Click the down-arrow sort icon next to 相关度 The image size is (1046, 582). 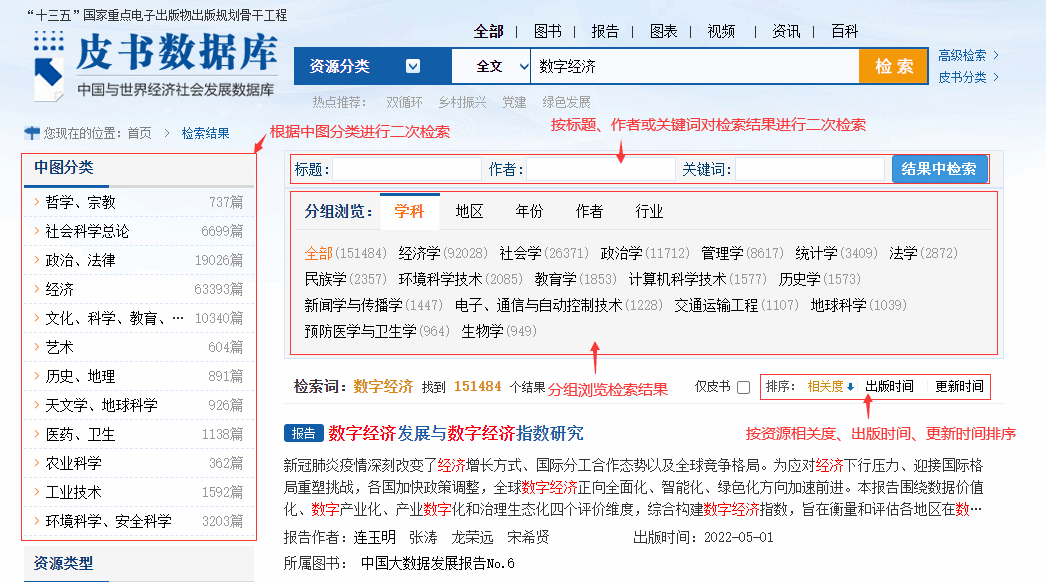pyautogui.click(x=851, y=387)
